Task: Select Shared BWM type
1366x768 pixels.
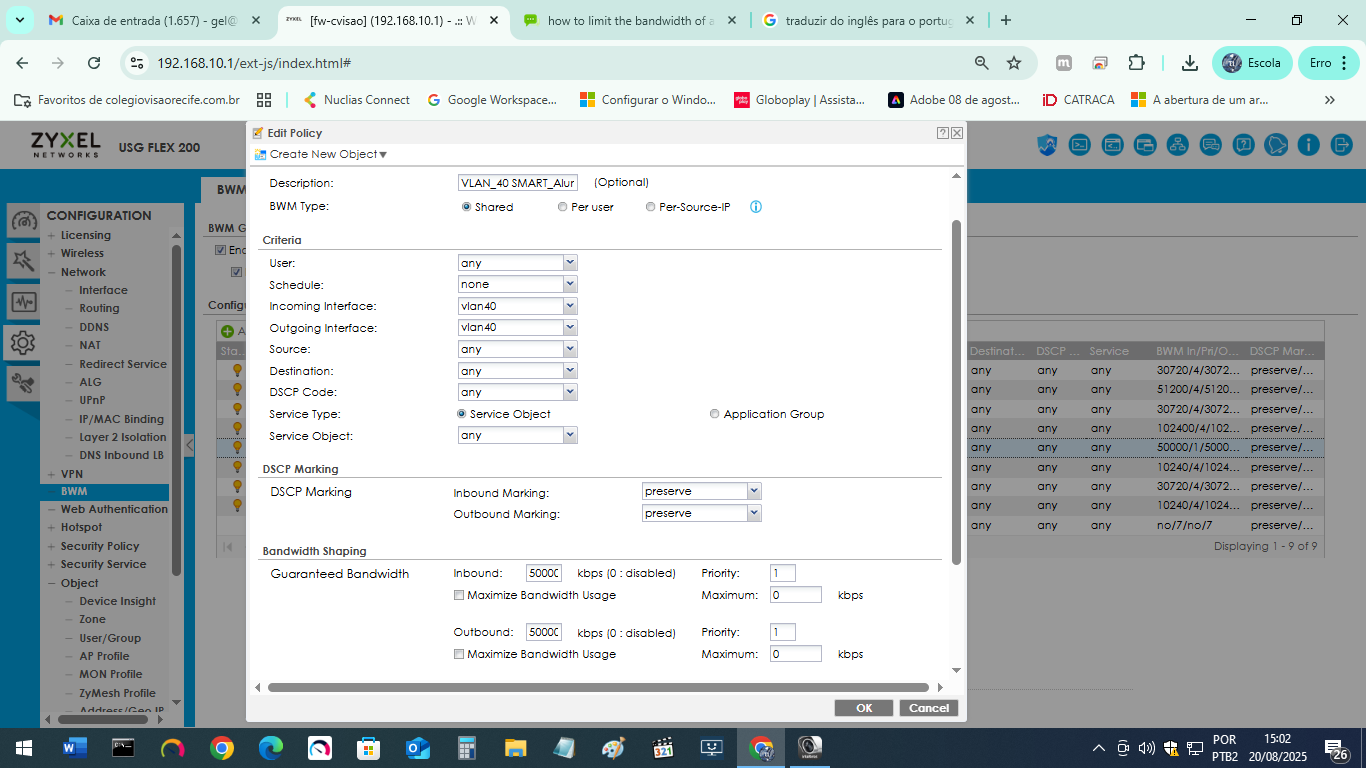Action: coord(466,207)
